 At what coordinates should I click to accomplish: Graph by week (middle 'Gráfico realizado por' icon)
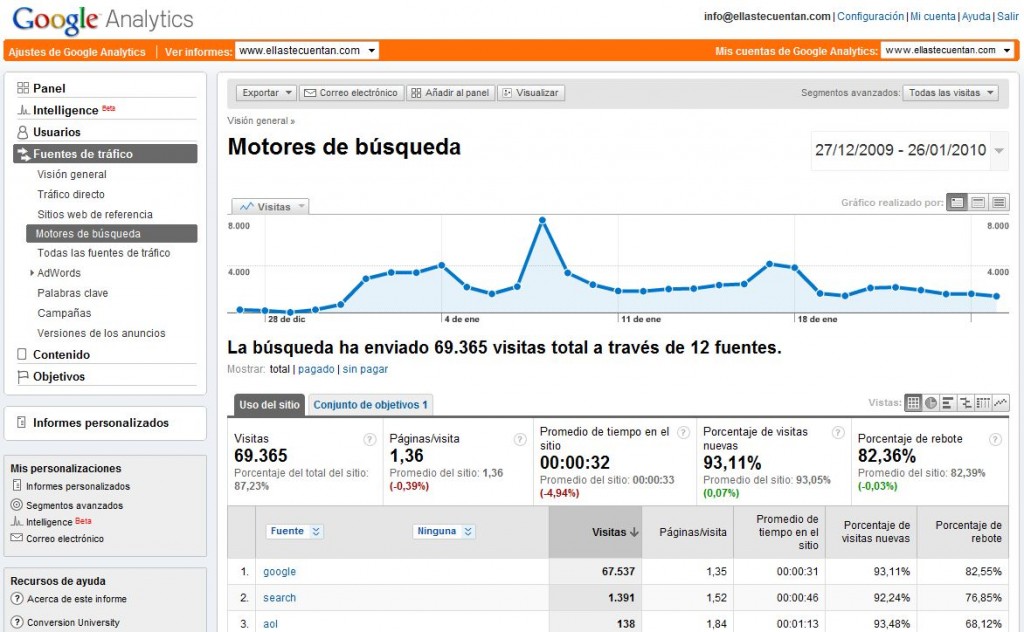point(978,202)
